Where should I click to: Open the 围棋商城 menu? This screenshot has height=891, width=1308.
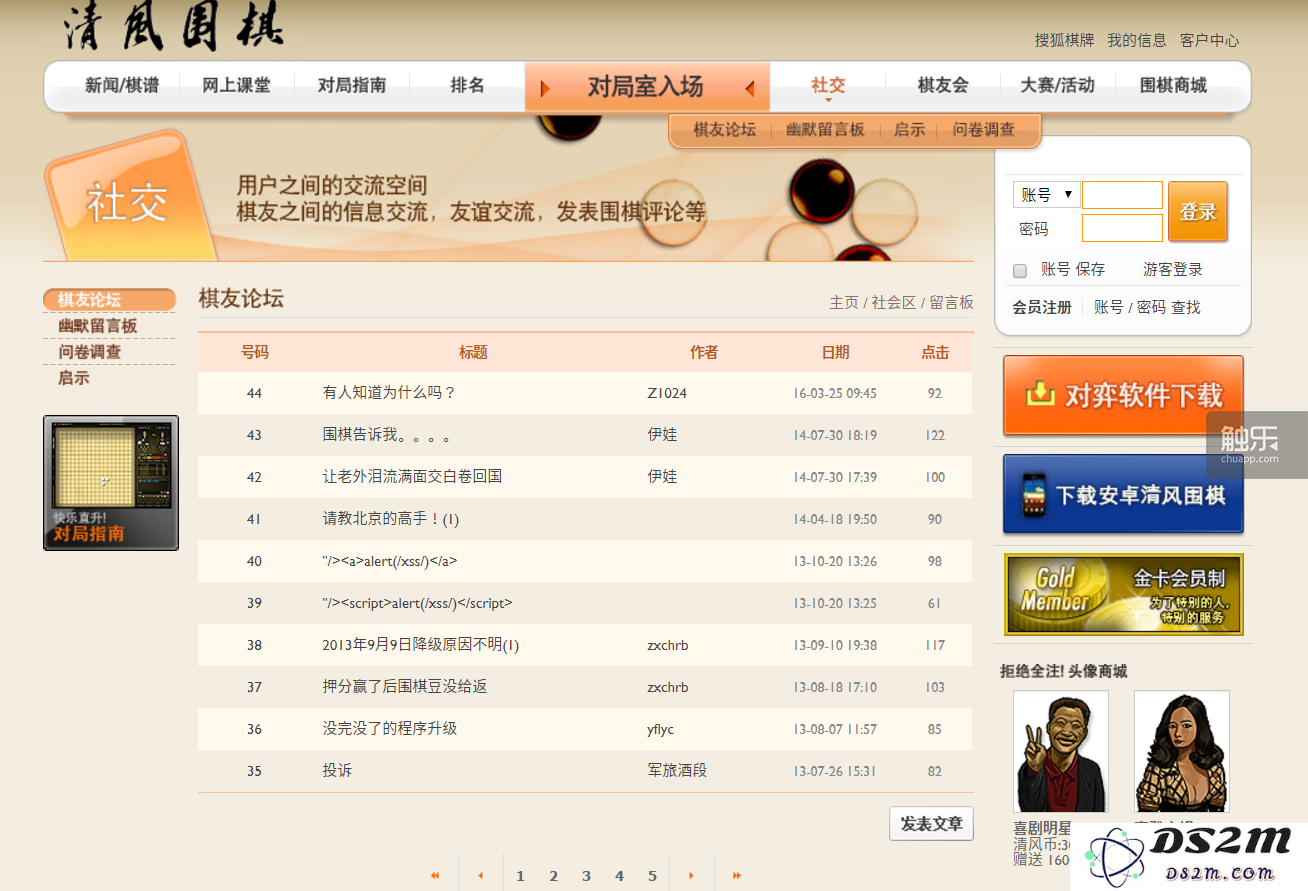click(1173, 86)
